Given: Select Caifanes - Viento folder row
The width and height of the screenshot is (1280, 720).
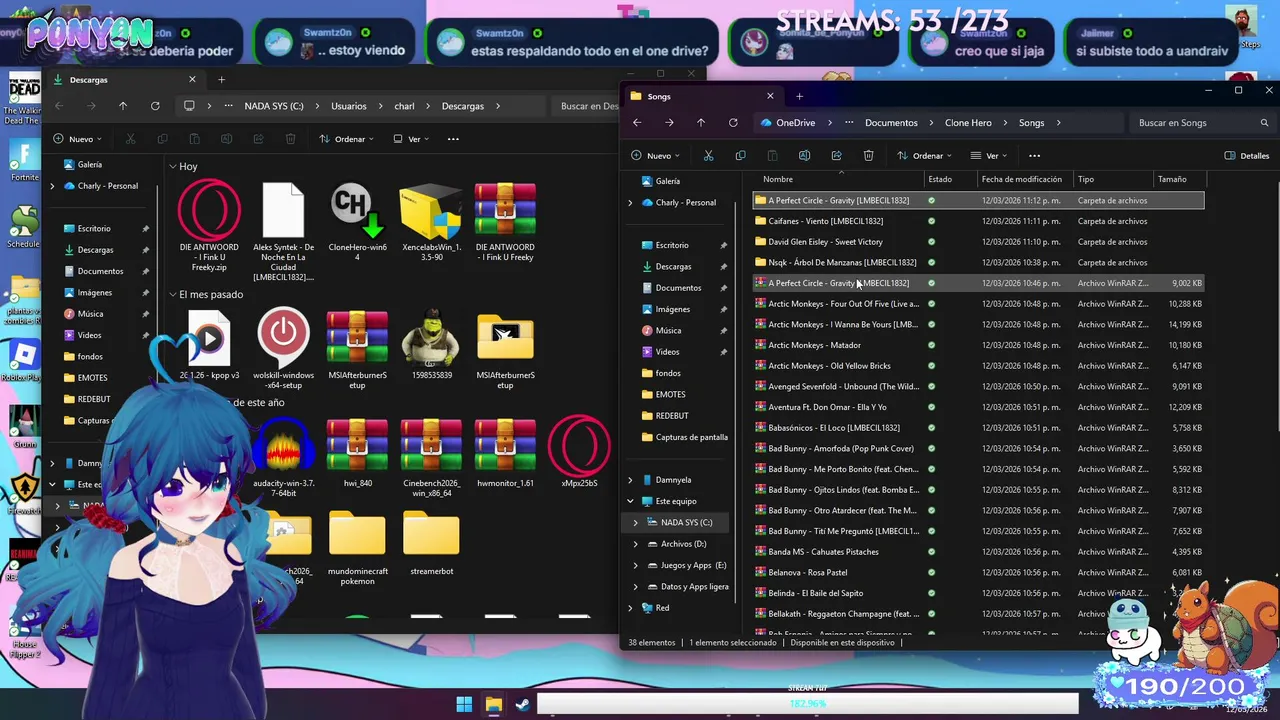Looking at the screenshot, I should tap(978, 221).
